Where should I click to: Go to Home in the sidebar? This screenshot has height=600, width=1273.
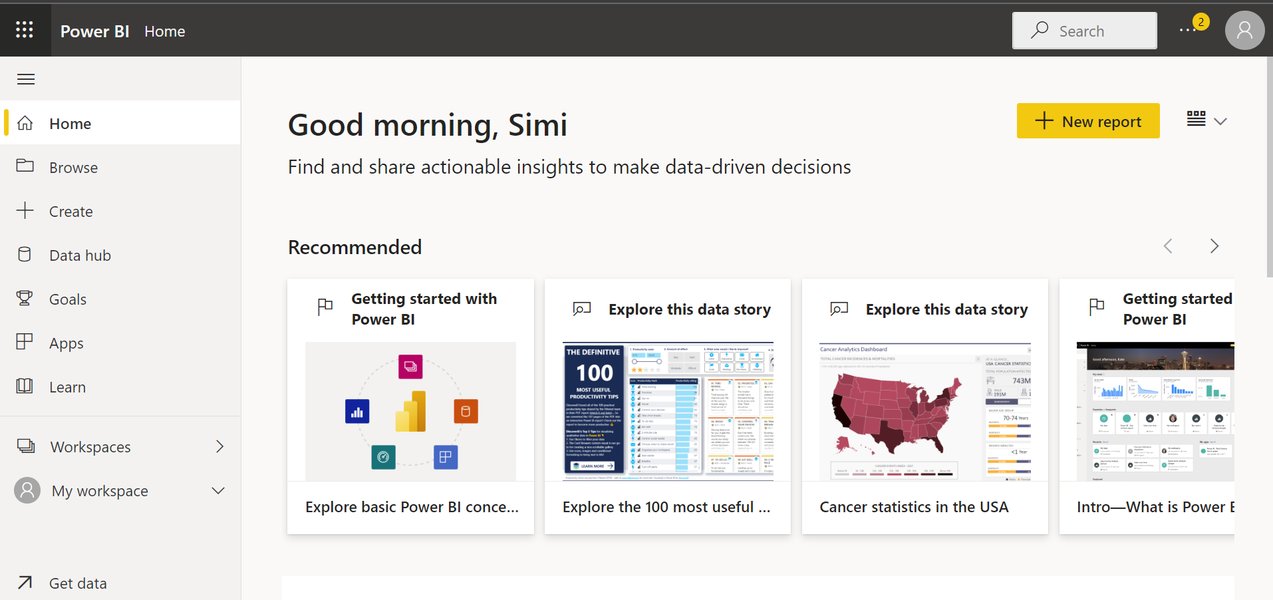coord(69,123)
